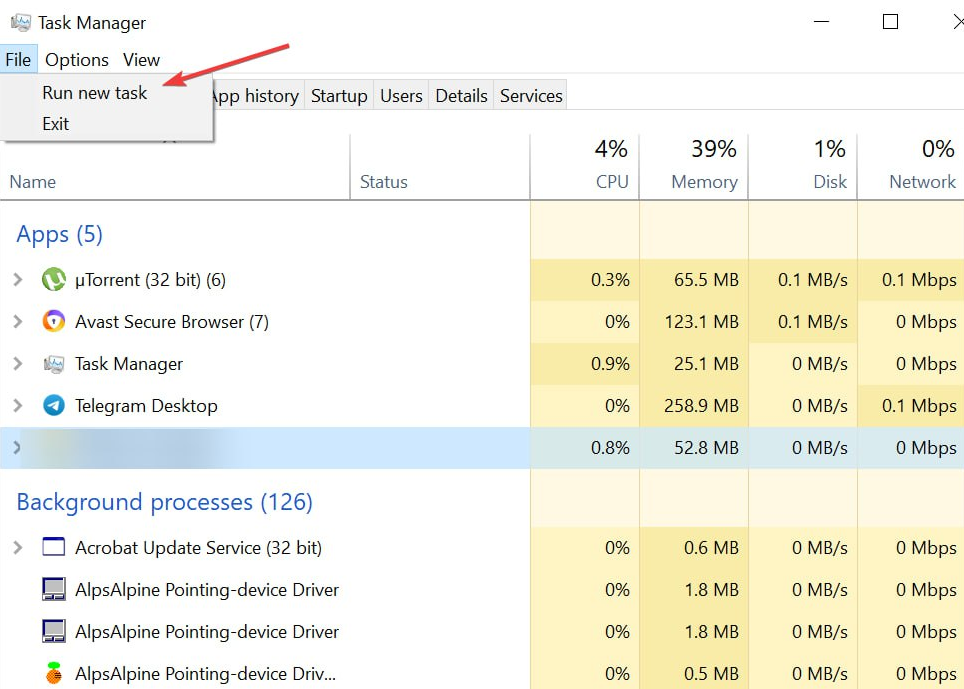Click the 0.6 MB memory value
This screenshot has height=689, width=964.
point(711,547)
